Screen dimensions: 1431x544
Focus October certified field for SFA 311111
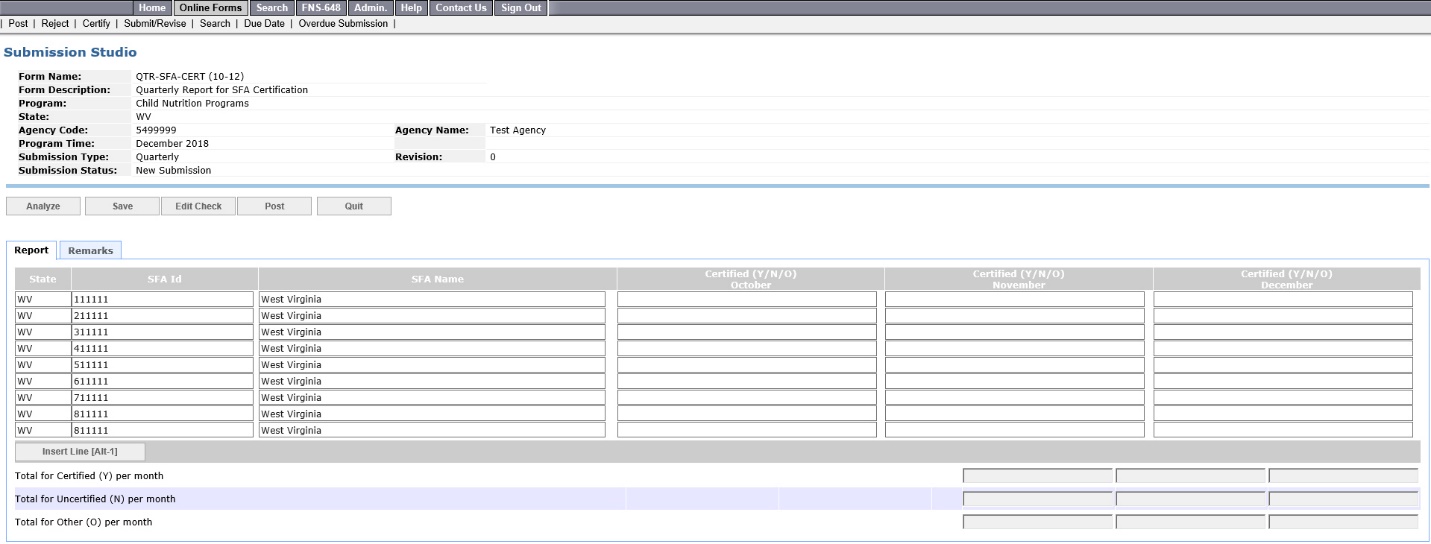746,332
